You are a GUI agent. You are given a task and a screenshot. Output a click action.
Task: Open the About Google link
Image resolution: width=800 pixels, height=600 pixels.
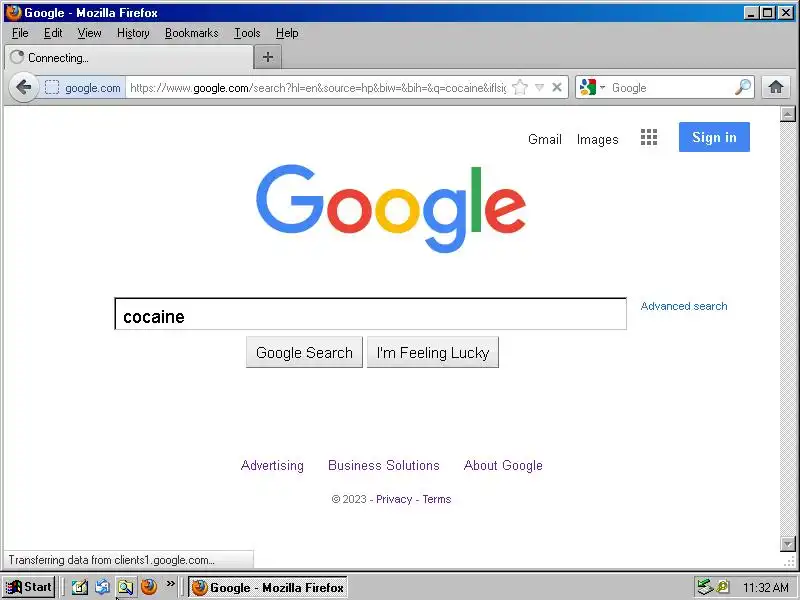[503, 465]
